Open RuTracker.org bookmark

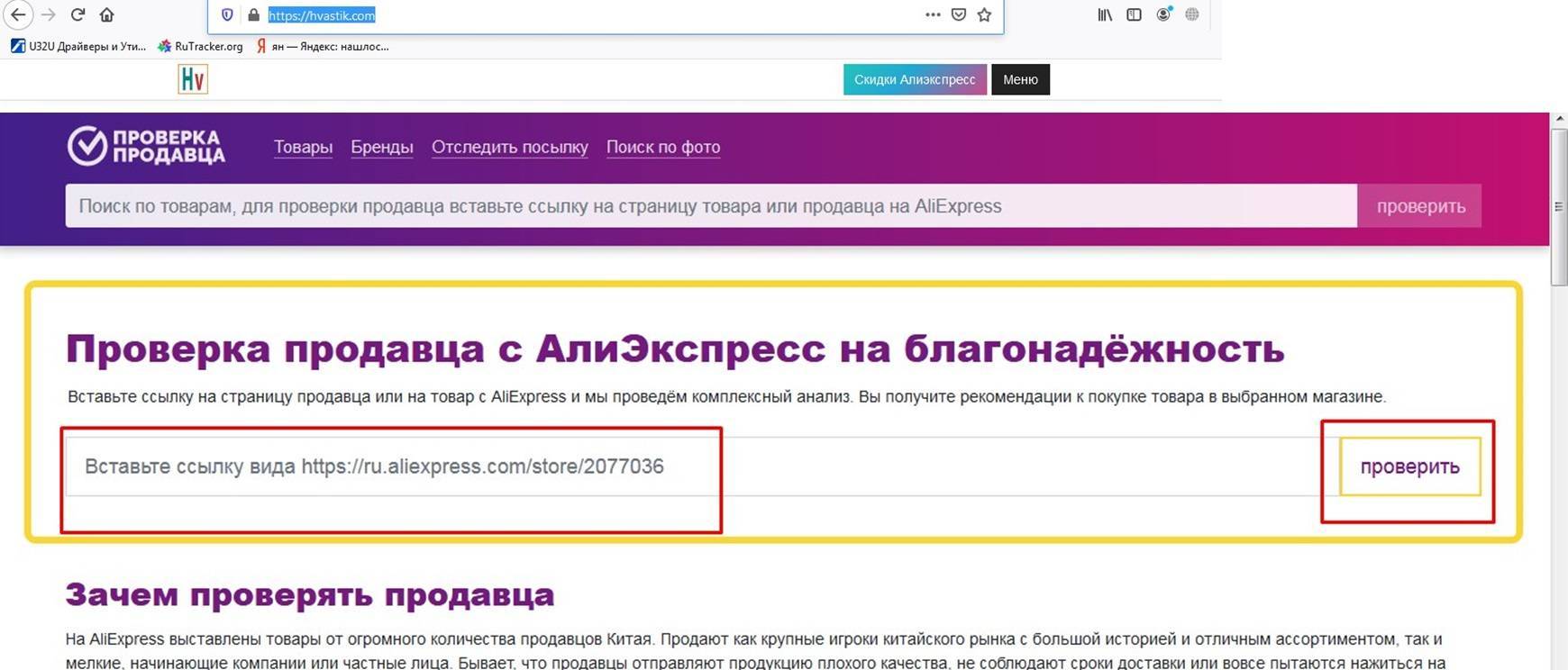[200, 46]
